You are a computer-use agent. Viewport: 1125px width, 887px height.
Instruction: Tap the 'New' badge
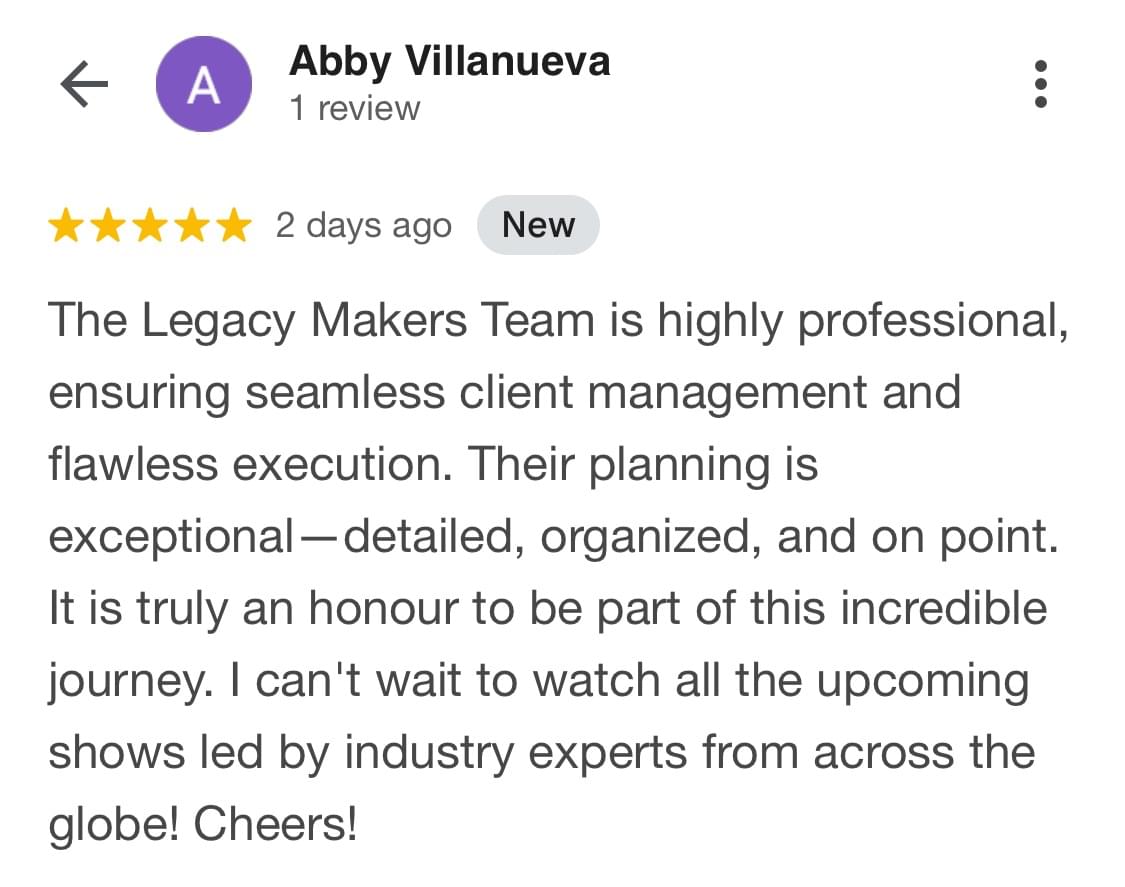pos(538,225)
